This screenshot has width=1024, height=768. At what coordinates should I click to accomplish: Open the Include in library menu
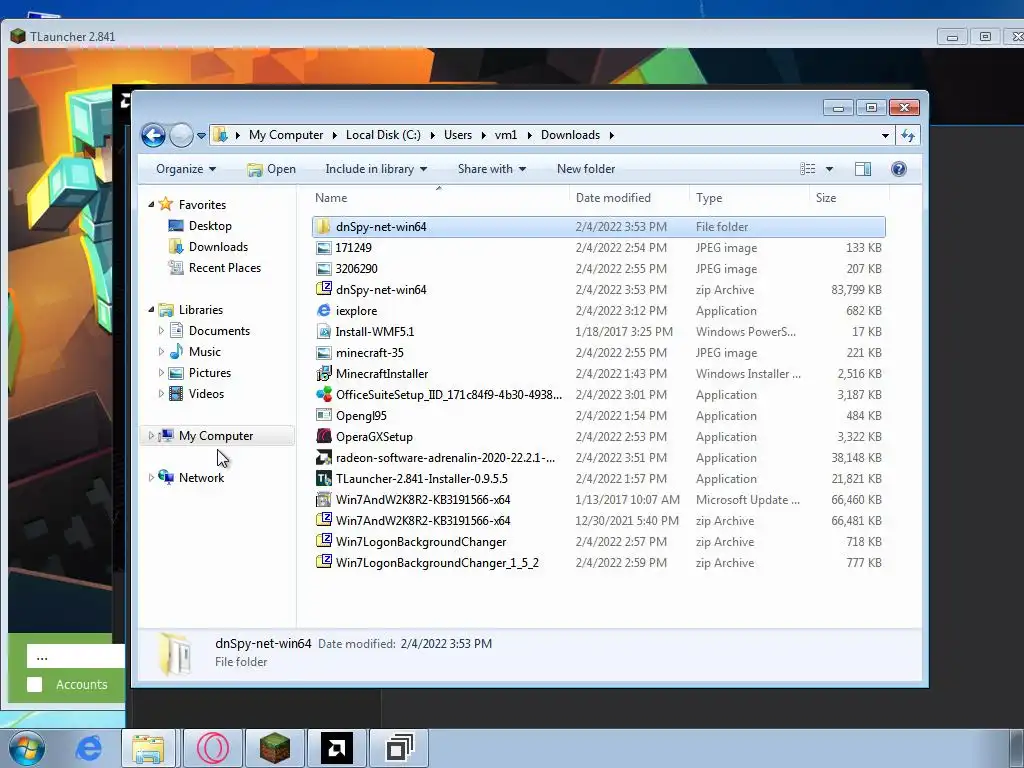pos(376,169)
